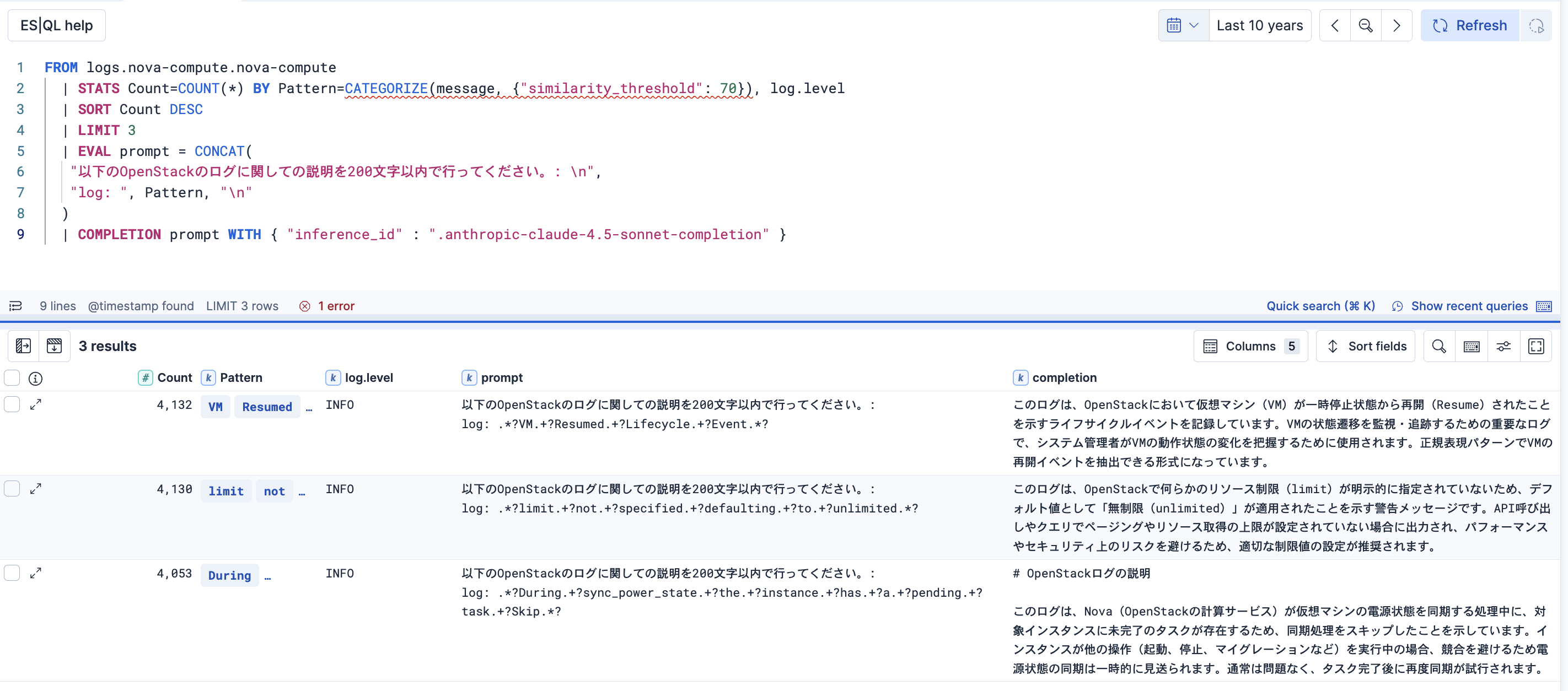1568x691 pixels.
Task: Open the calendar dropdown chevron
Action: [x=1194, y=25]
